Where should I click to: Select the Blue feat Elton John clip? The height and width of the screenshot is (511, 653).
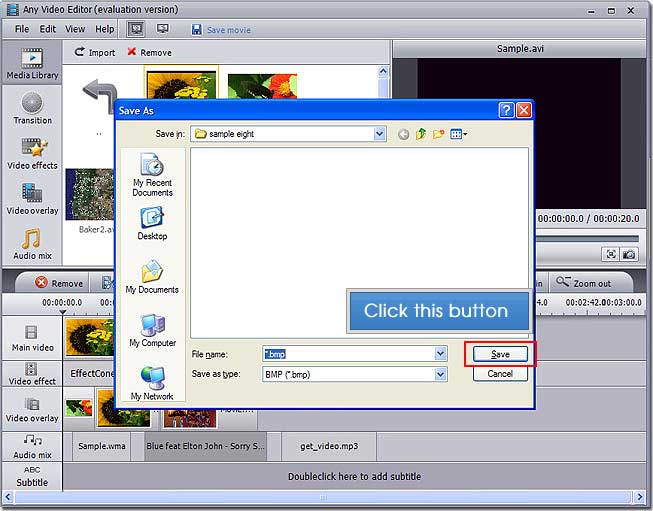(x=205, y=446)
